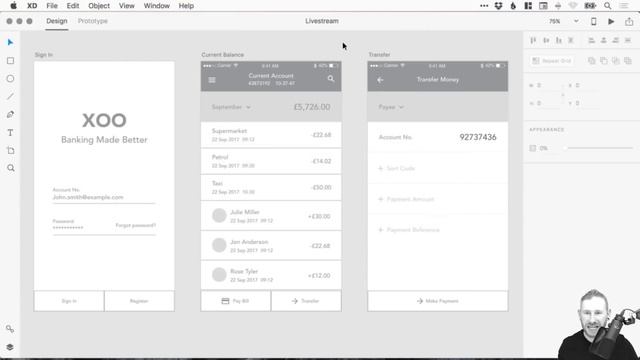Click the Make Payment button

(x=438, y=301)
